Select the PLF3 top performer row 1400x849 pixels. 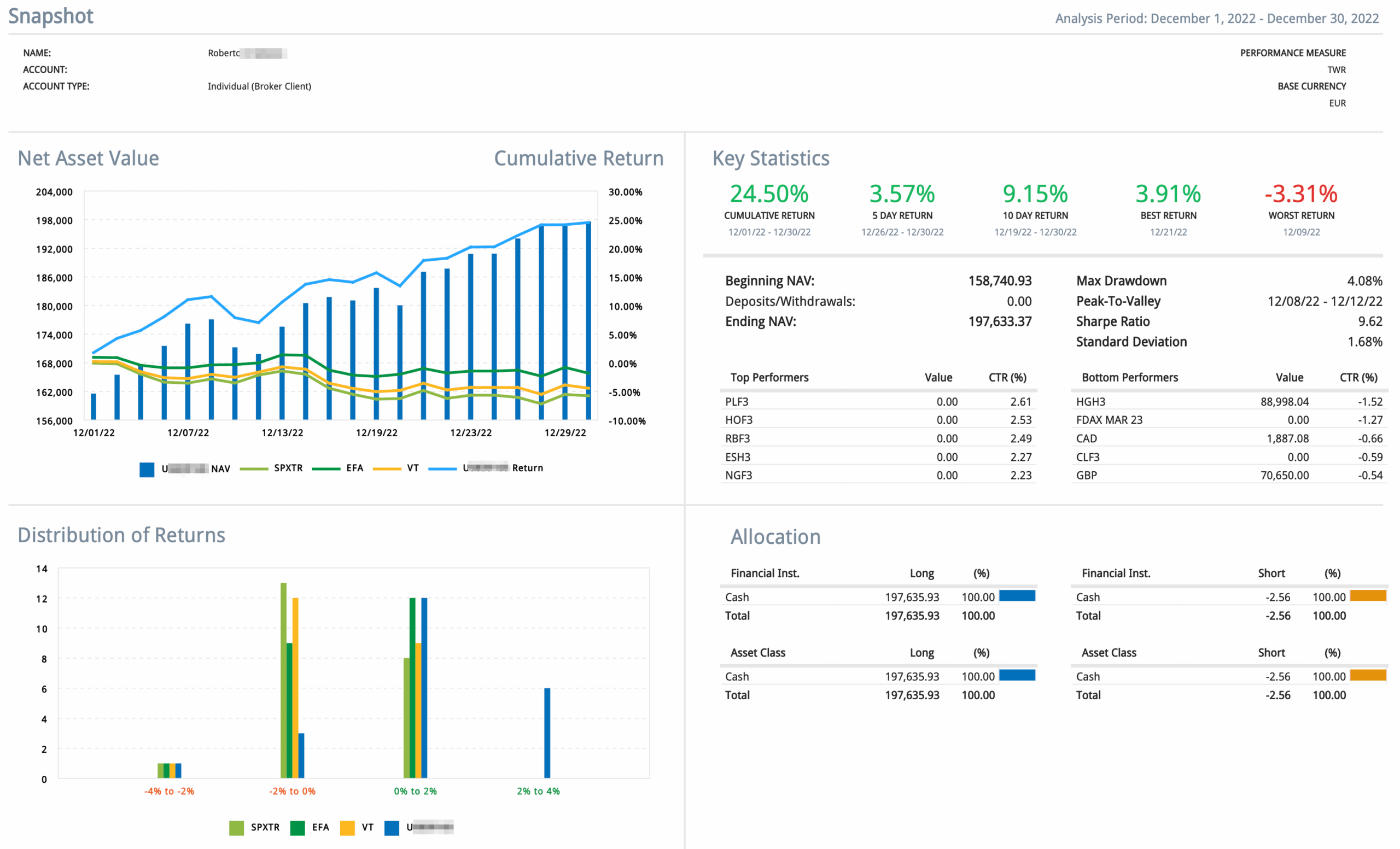[x=736, y=401]
